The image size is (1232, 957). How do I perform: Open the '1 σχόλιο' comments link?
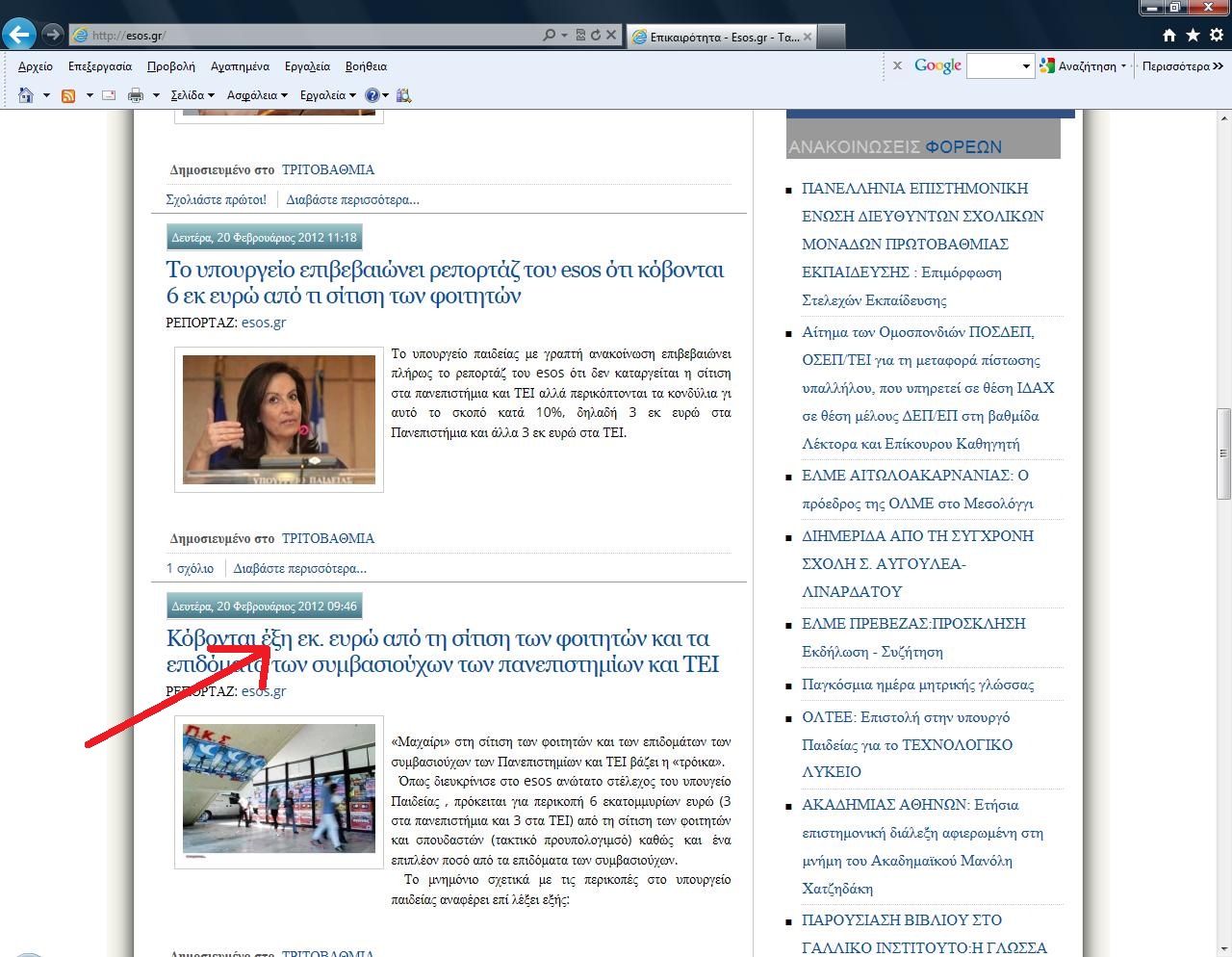pos(190,569)
